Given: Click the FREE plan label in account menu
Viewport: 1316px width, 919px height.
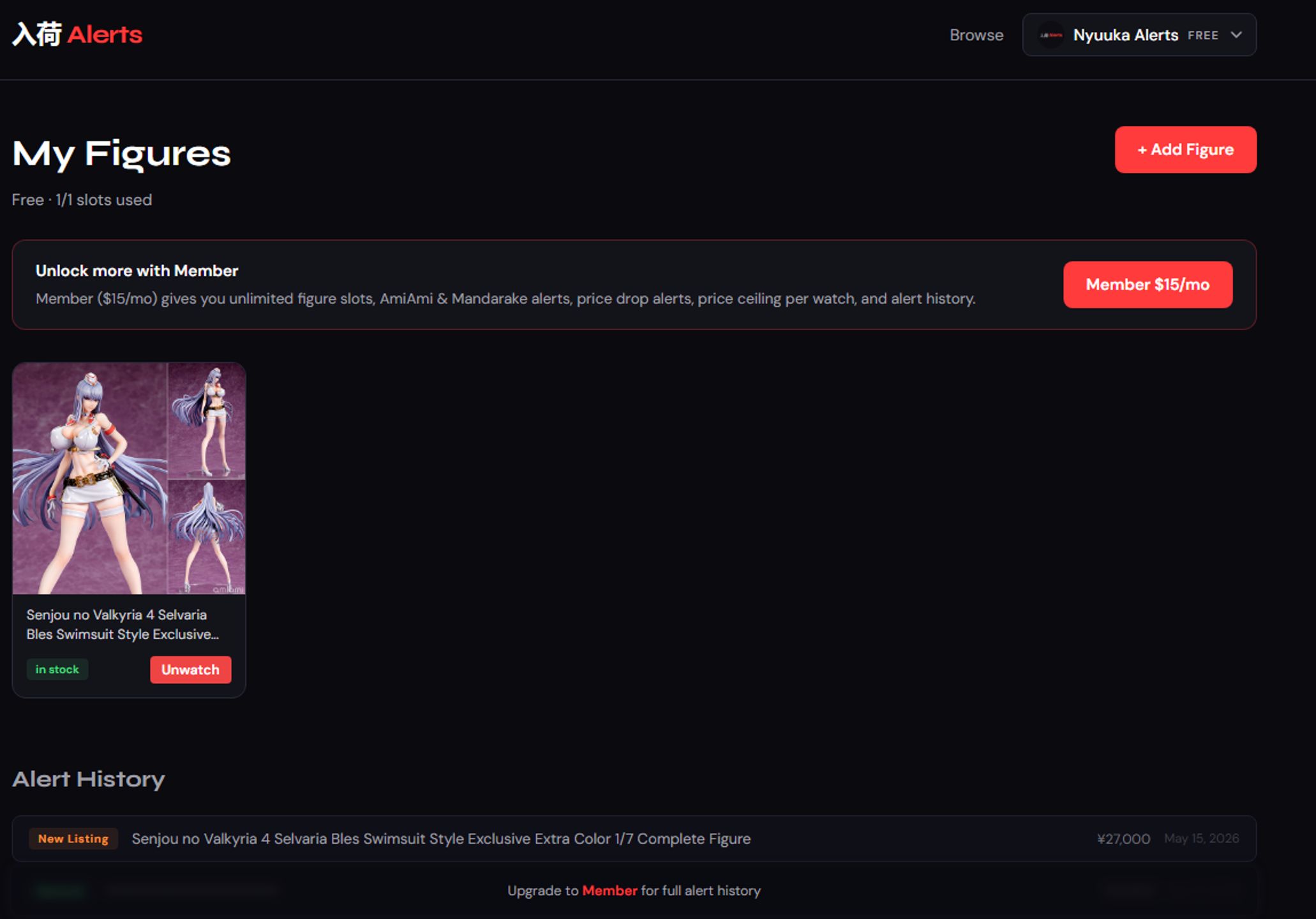Looking at the screenshot, I should [1202, 36].
